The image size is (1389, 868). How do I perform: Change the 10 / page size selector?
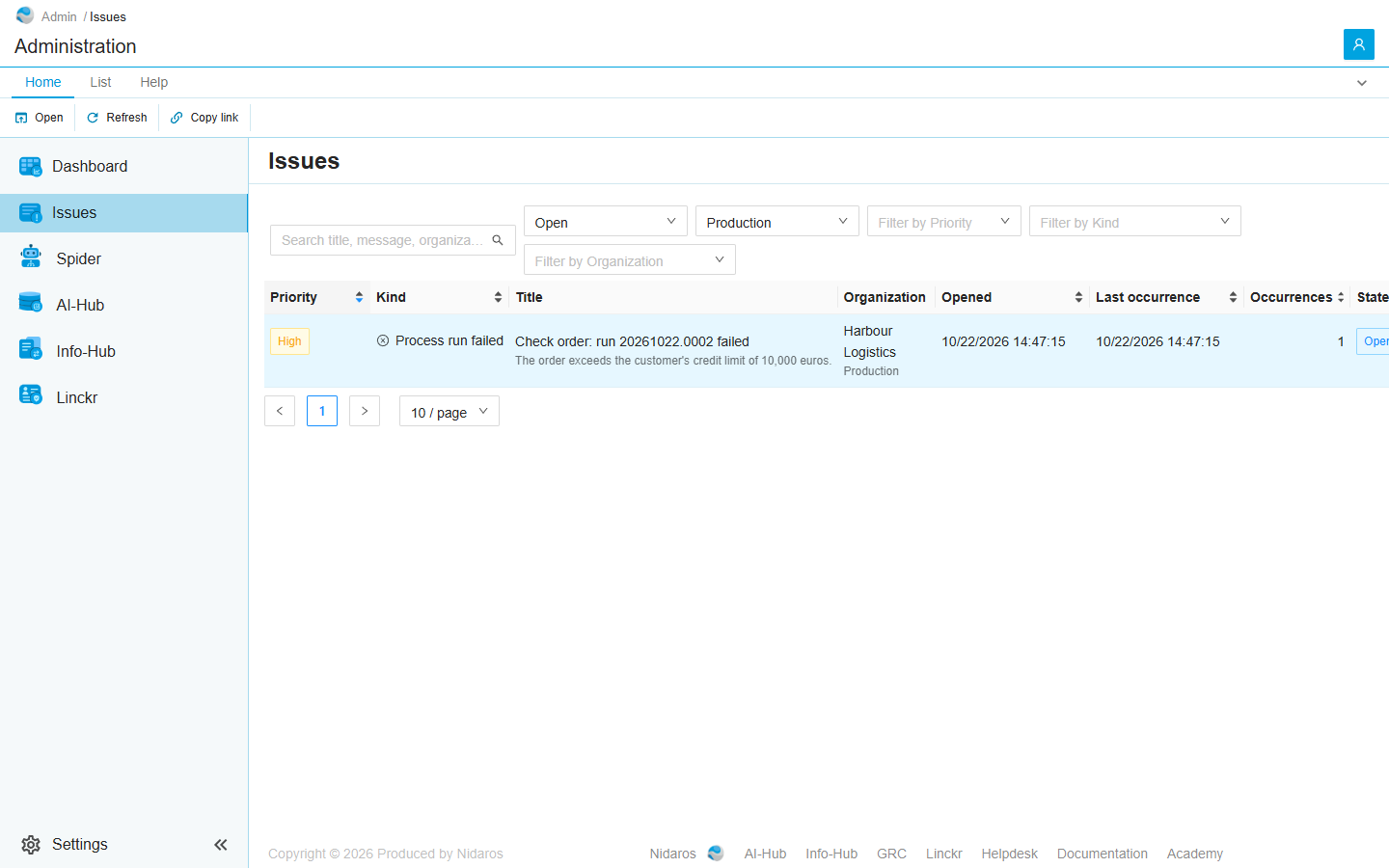(x=449, y=412)
